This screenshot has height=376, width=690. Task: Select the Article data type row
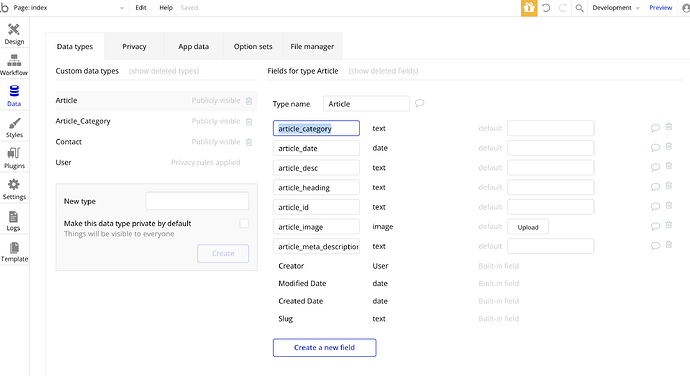(156, 101)
